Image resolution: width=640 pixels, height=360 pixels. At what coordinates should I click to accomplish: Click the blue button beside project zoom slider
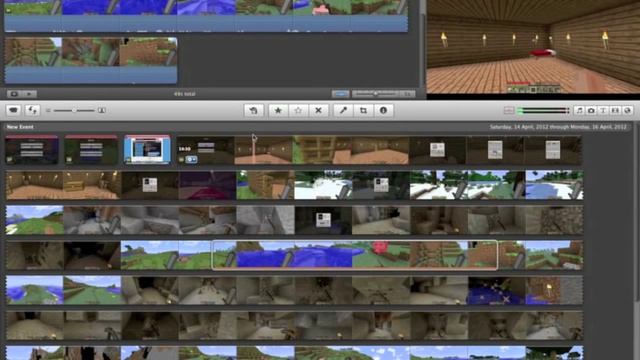340,94
